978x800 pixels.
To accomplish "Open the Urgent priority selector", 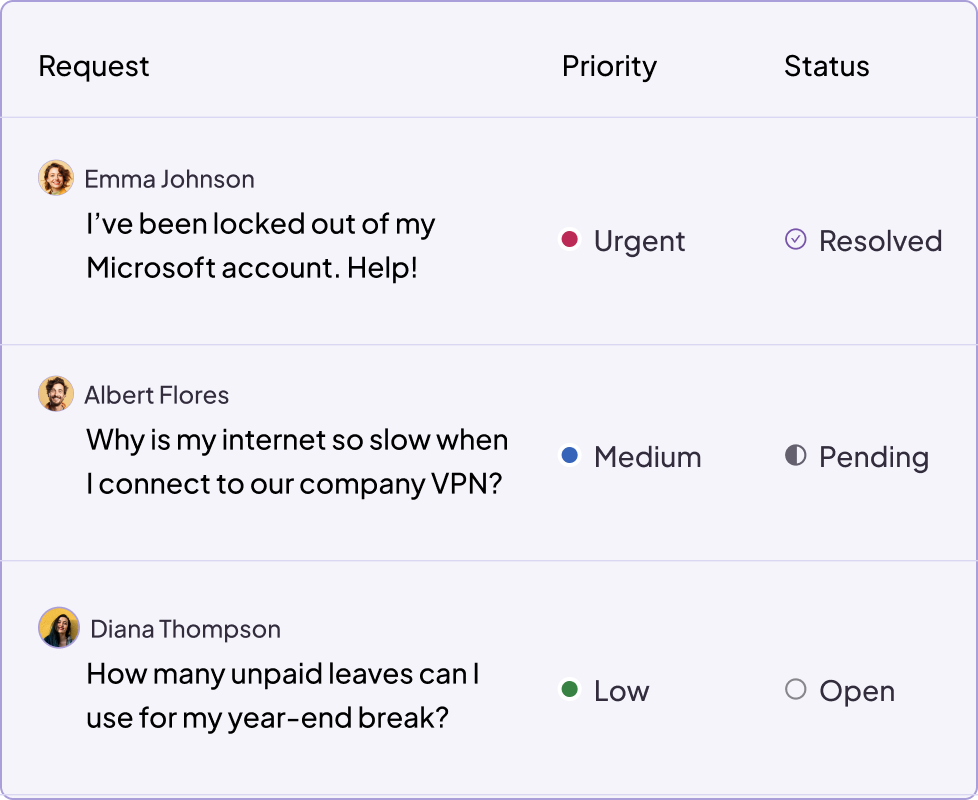I will pos(624,240).
